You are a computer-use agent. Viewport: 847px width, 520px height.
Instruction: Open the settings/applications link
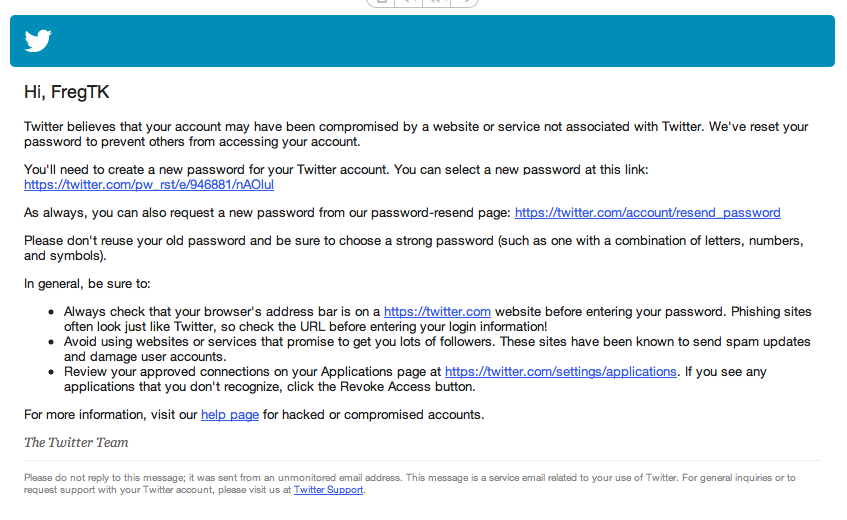point(560,372)
